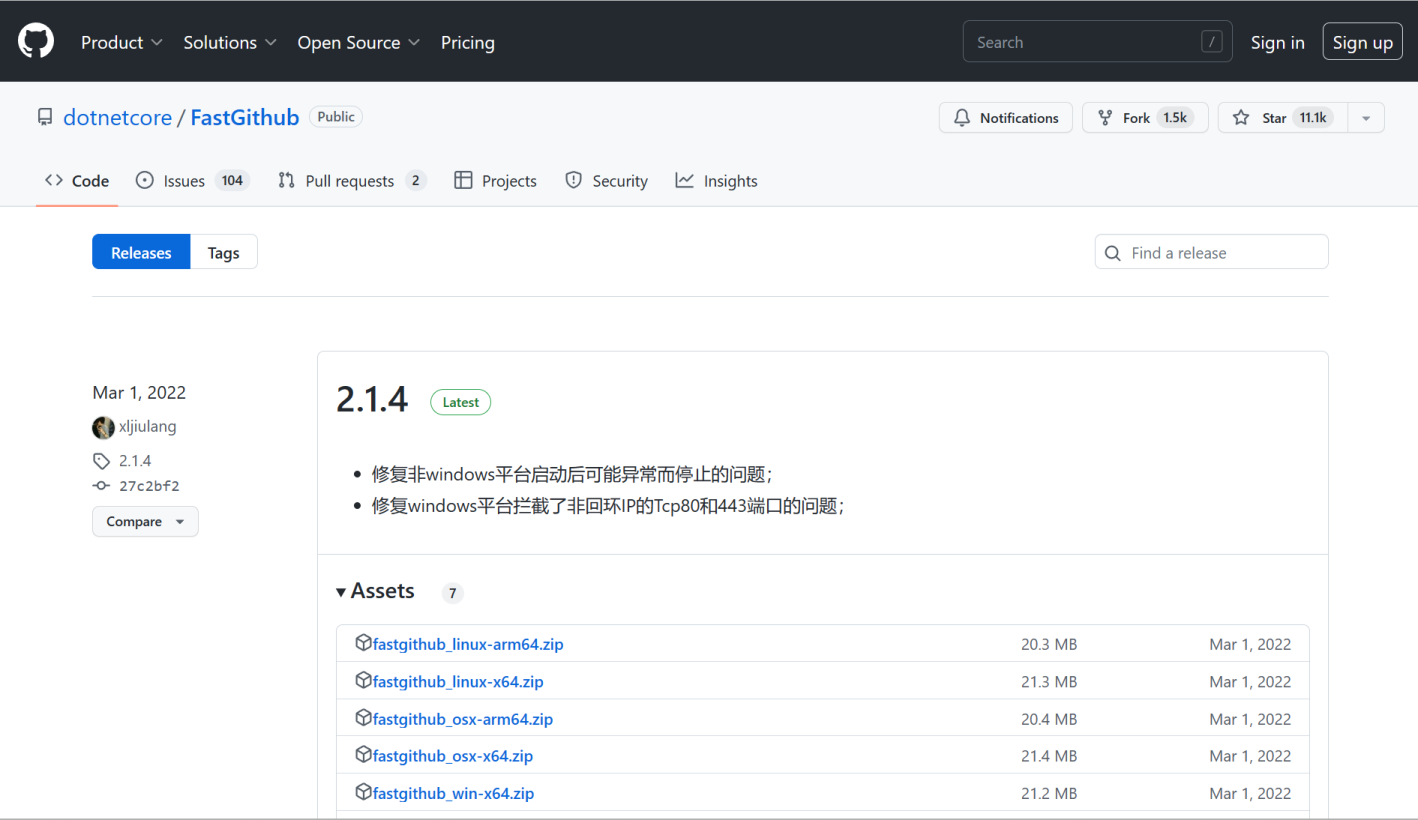Click the tag icon next to 2.1.4

pyautogui.click(x=101, y=460)
